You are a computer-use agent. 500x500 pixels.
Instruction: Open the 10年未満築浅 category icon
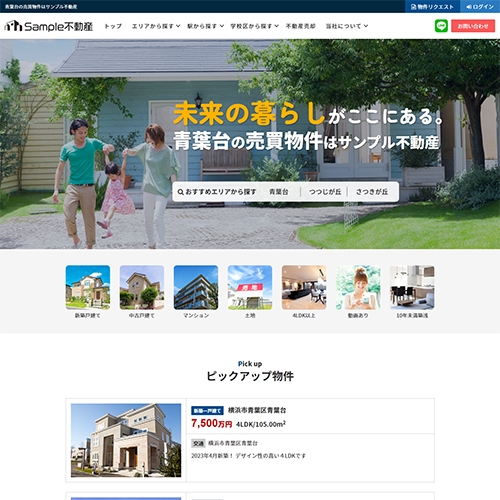[x=412, y=287]
